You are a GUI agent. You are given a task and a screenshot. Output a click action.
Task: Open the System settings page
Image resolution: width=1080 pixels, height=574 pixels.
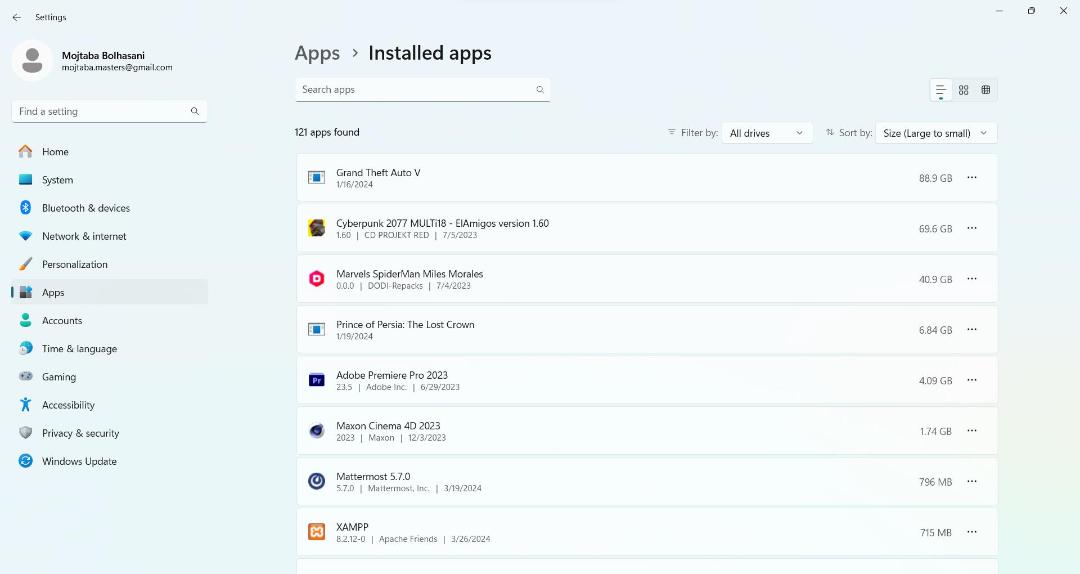(x=110, y=180)
